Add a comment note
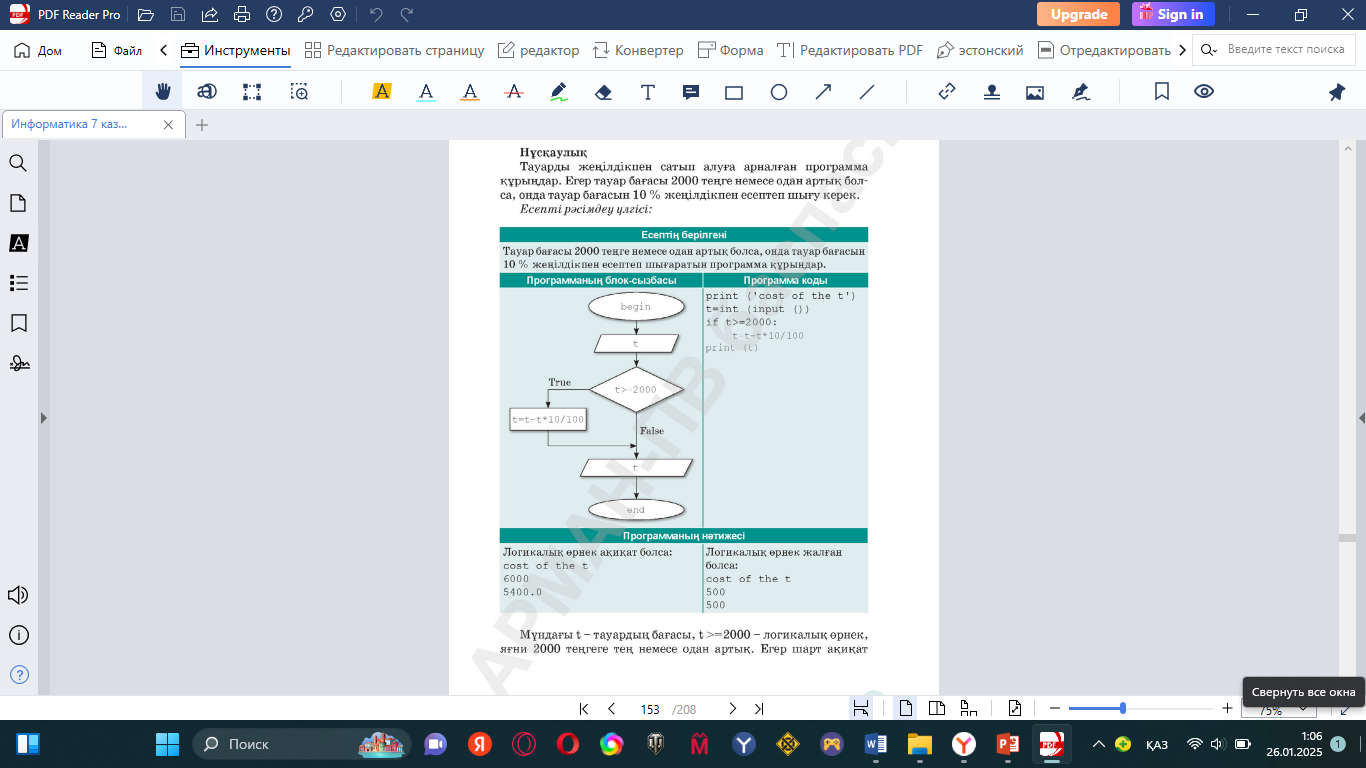 (x=691, y=92)
